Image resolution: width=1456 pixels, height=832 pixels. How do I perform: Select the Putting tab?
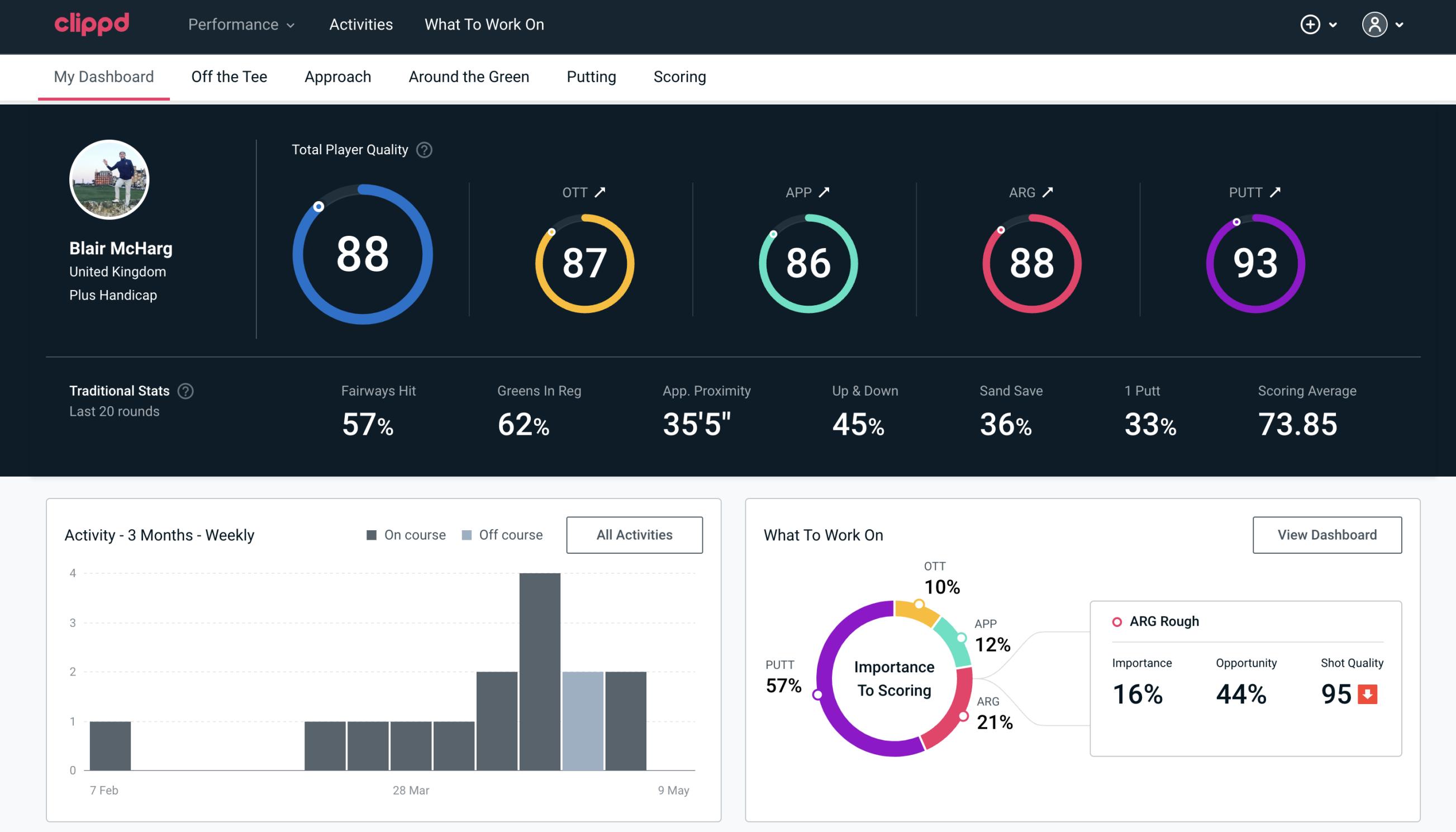[590, 76]
